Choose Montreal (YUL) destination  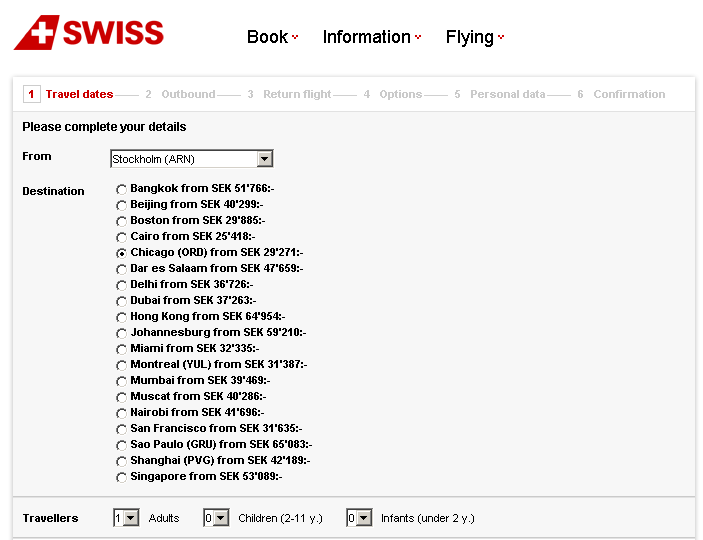(122, 365)
